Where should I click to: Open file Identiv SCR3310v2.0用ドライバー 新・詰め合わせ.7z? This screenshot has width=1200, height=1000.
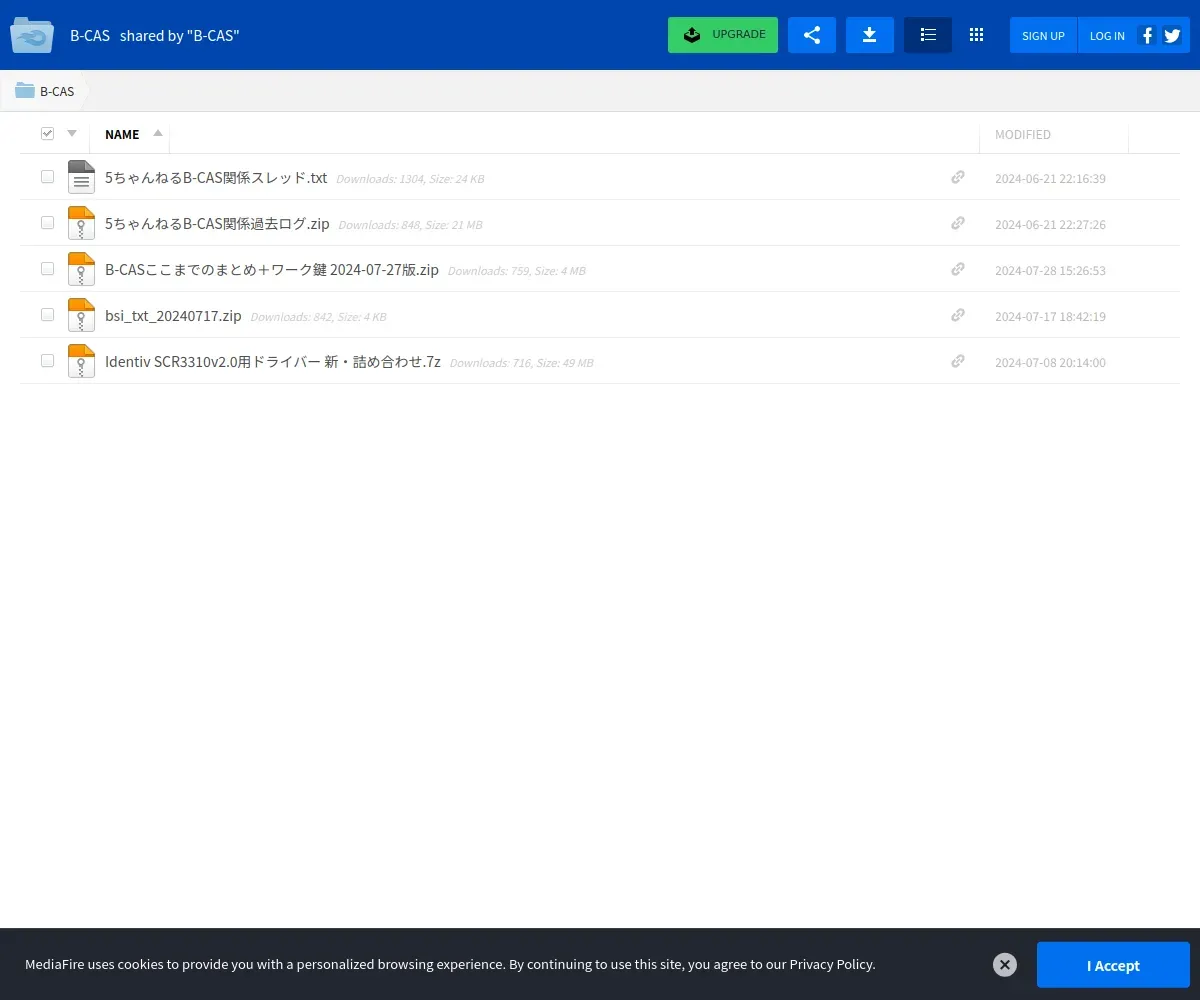273,362
